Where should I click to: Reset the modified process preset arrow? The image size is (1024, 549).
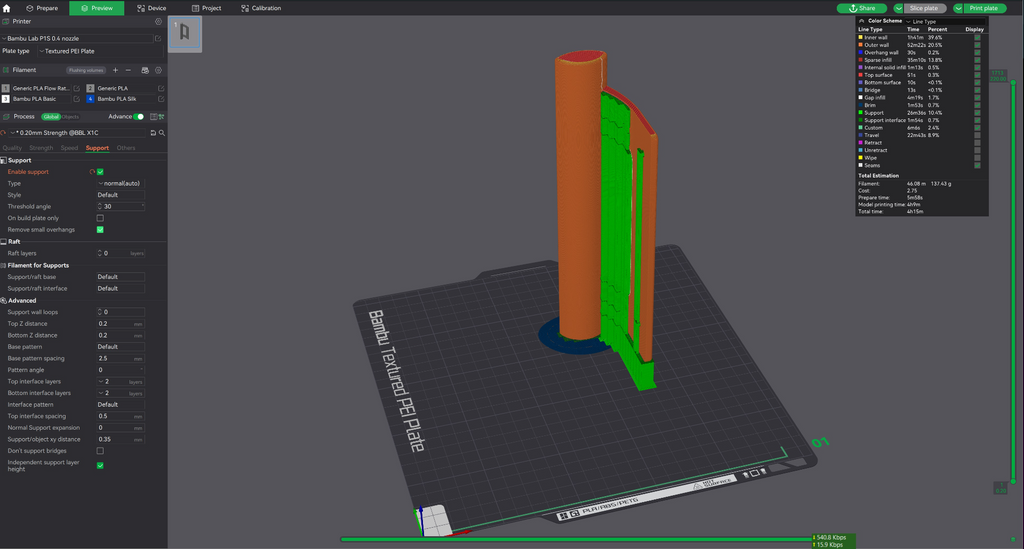[x=4, y=133]
